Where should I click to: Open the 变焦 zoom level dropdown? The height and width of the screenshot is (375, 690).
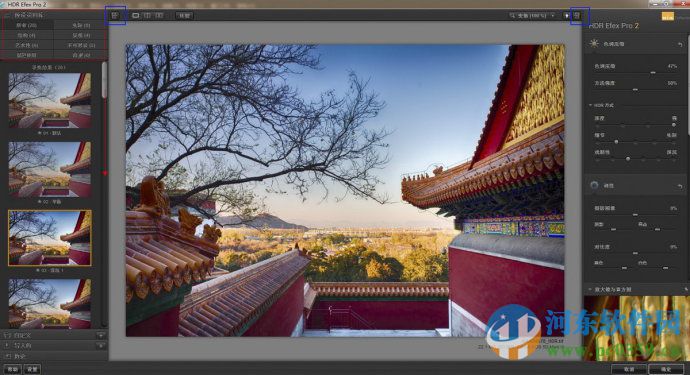(536, 15)
